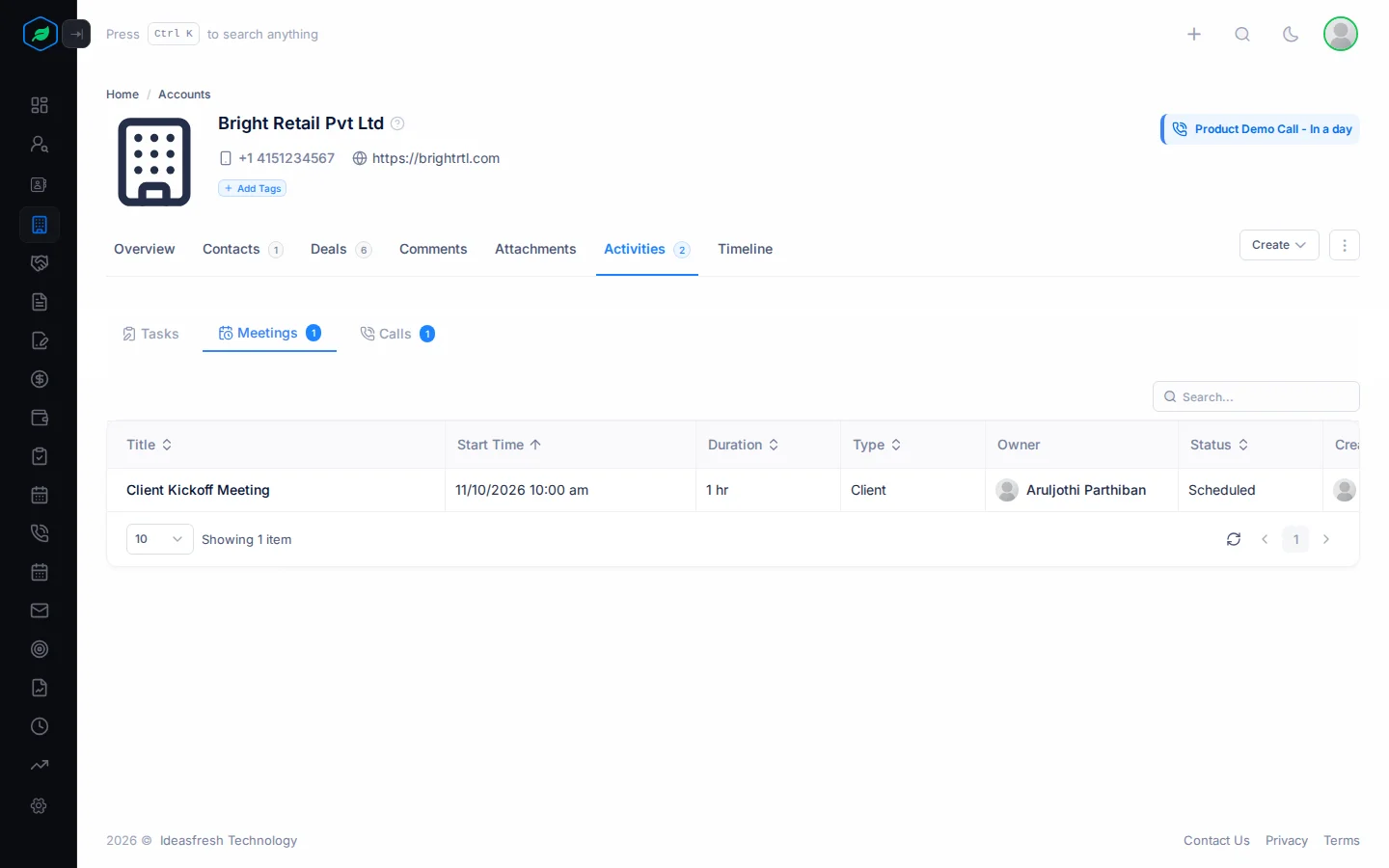Sort meetings by the Type column
The width and height of the screenshot is (1389, 868).
[x=878, y=445]
